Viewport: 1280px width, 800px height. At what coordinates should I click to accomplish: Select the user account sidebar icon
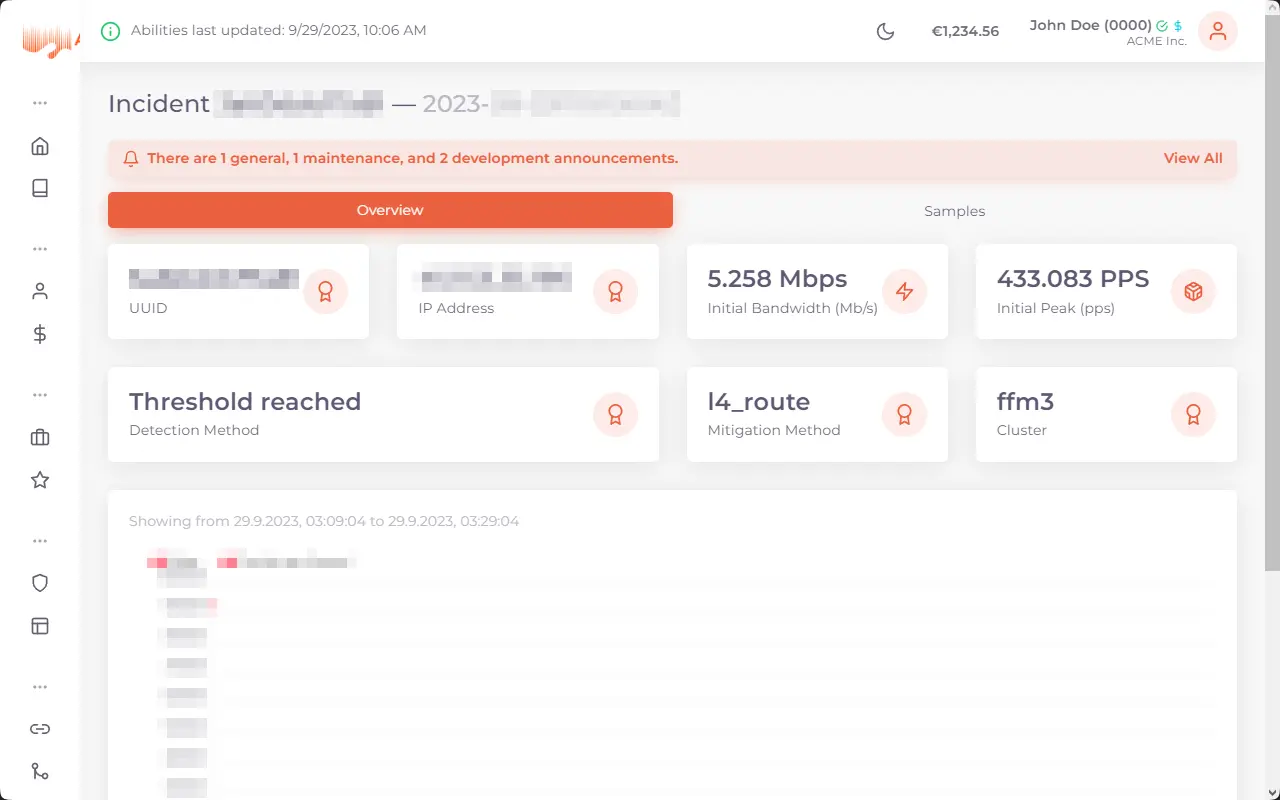click(40, 290)
